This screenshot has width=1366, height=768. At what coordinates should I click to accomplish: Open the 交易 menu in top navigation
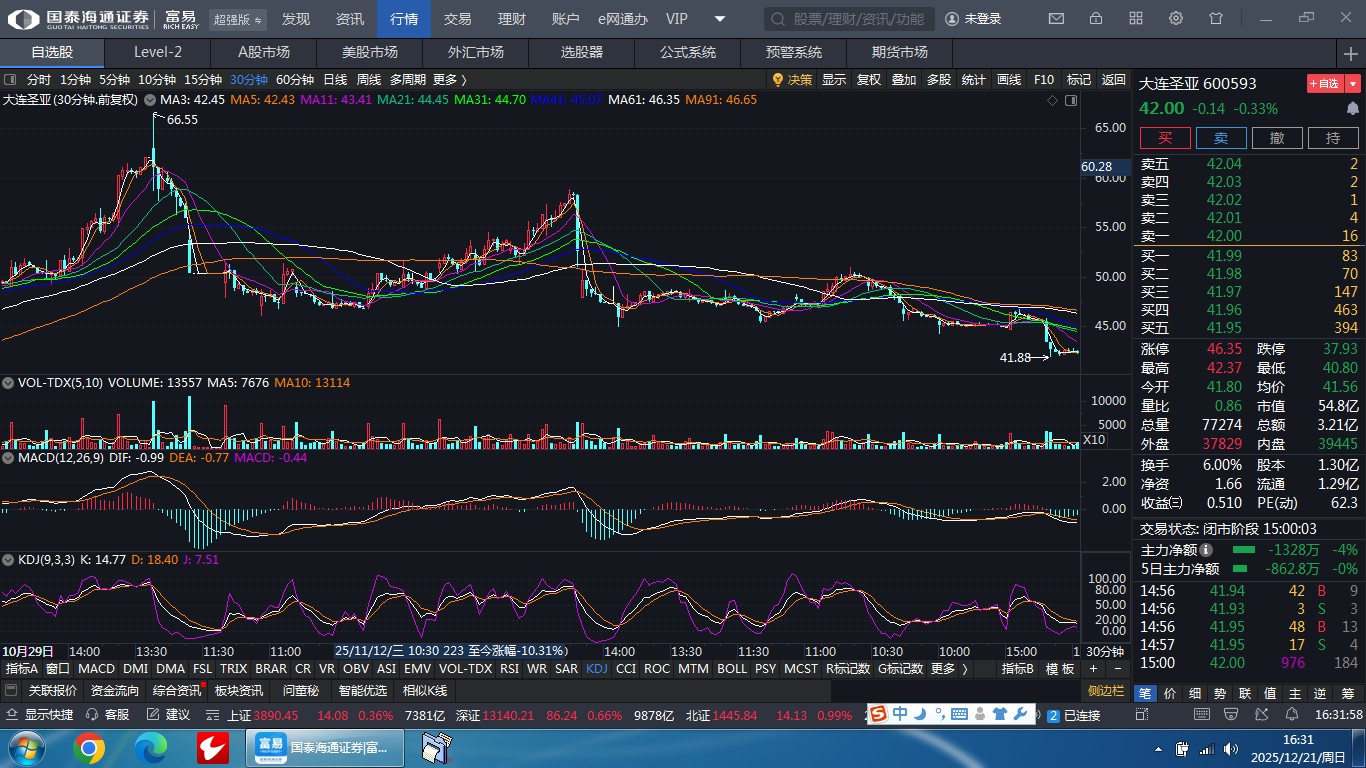coord(458,19)
